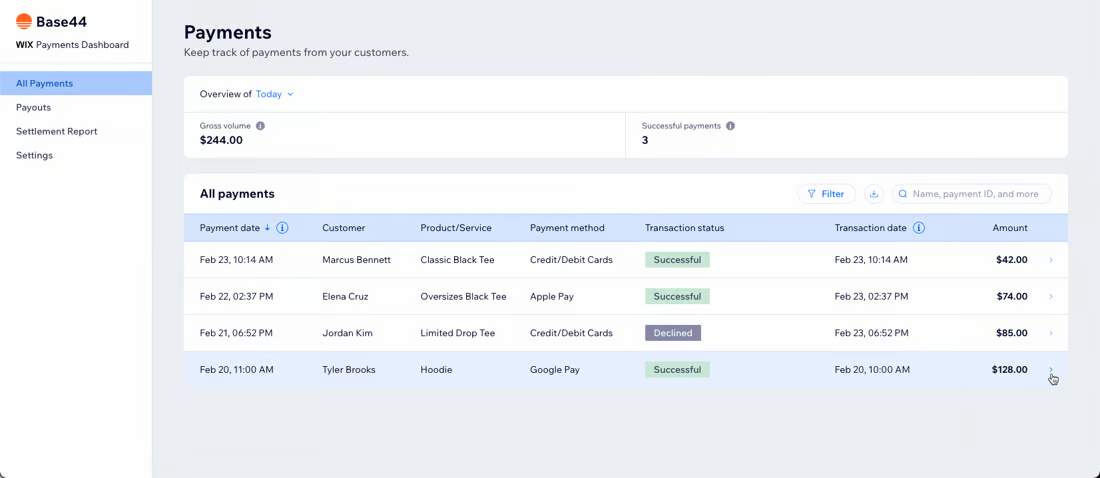Click Successful payments count 3
The width and height of the screenshot is (1100, 478).
(x=645, y=140)
